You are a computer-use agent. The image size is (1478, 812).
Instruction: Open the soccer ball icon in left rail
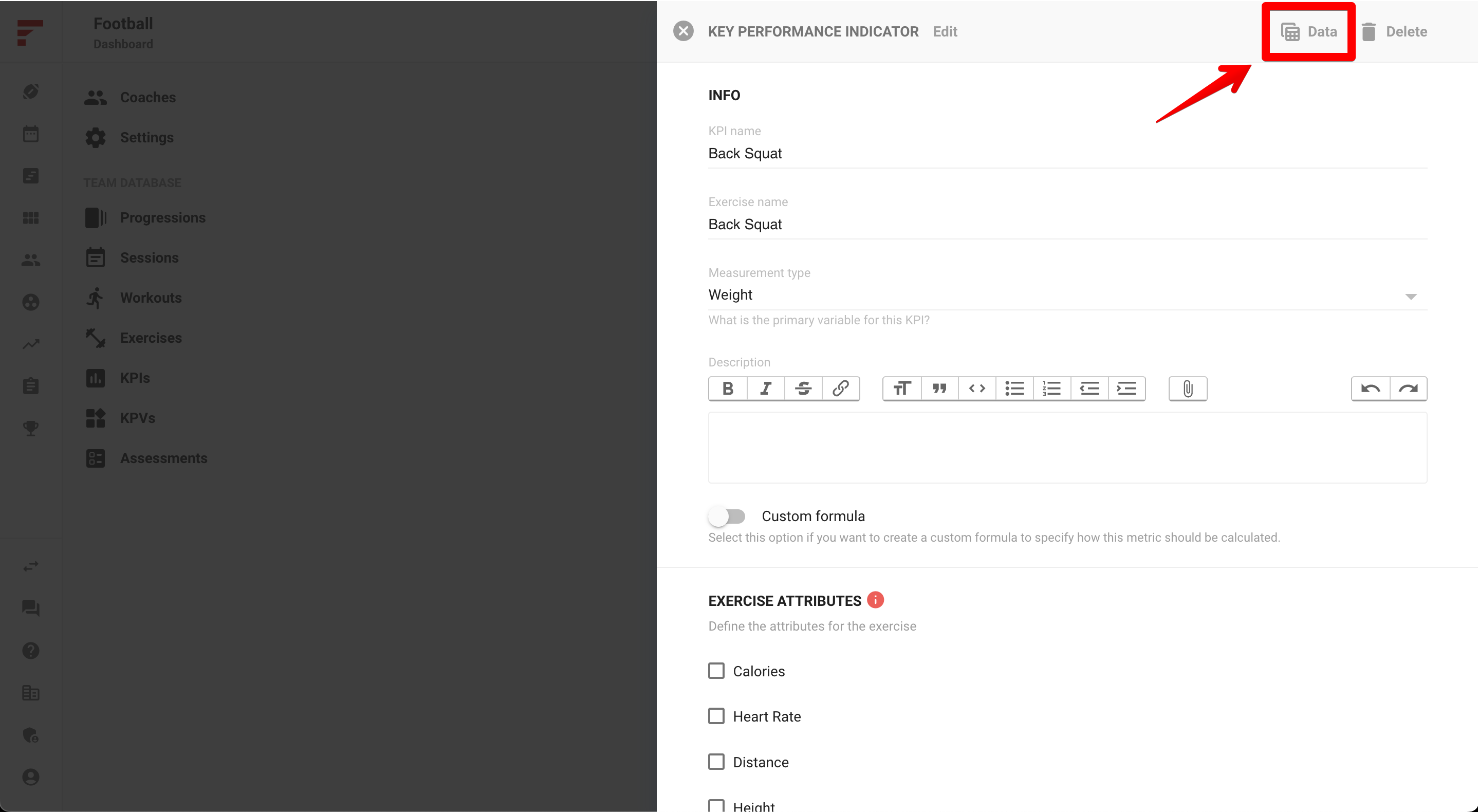tap(30, 302)
